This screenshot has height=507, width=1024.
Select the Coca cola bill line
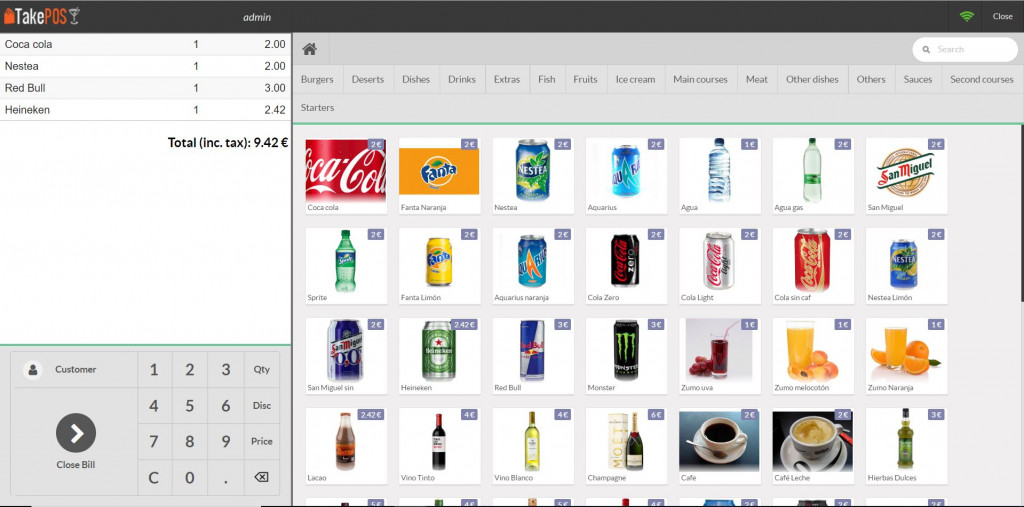tap(145, 44)
